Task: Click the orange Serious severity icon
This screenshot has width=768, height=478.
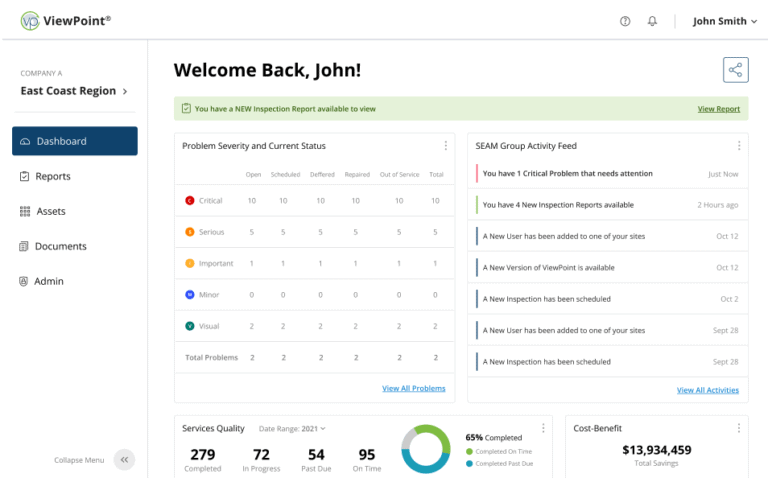Action: click(190, 232)
